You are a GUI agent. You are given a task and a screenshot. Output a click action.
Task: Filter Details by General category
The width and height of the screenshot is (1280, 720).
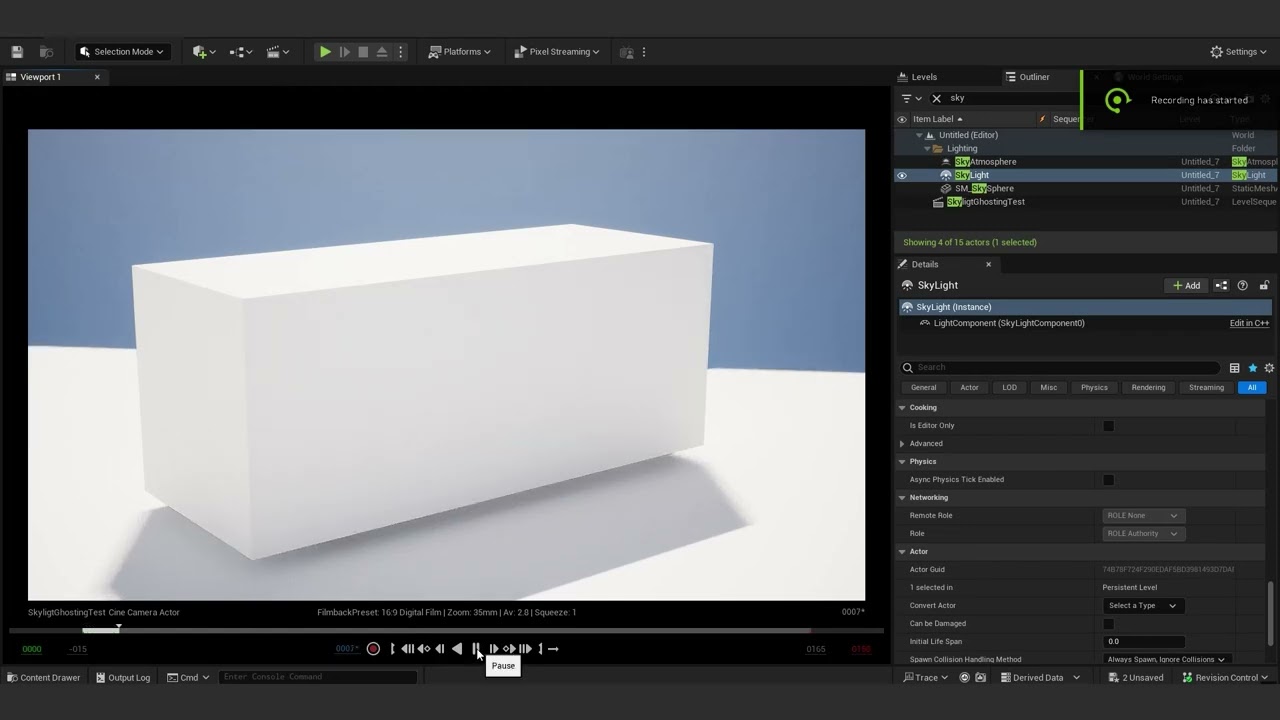pos(924,388)
